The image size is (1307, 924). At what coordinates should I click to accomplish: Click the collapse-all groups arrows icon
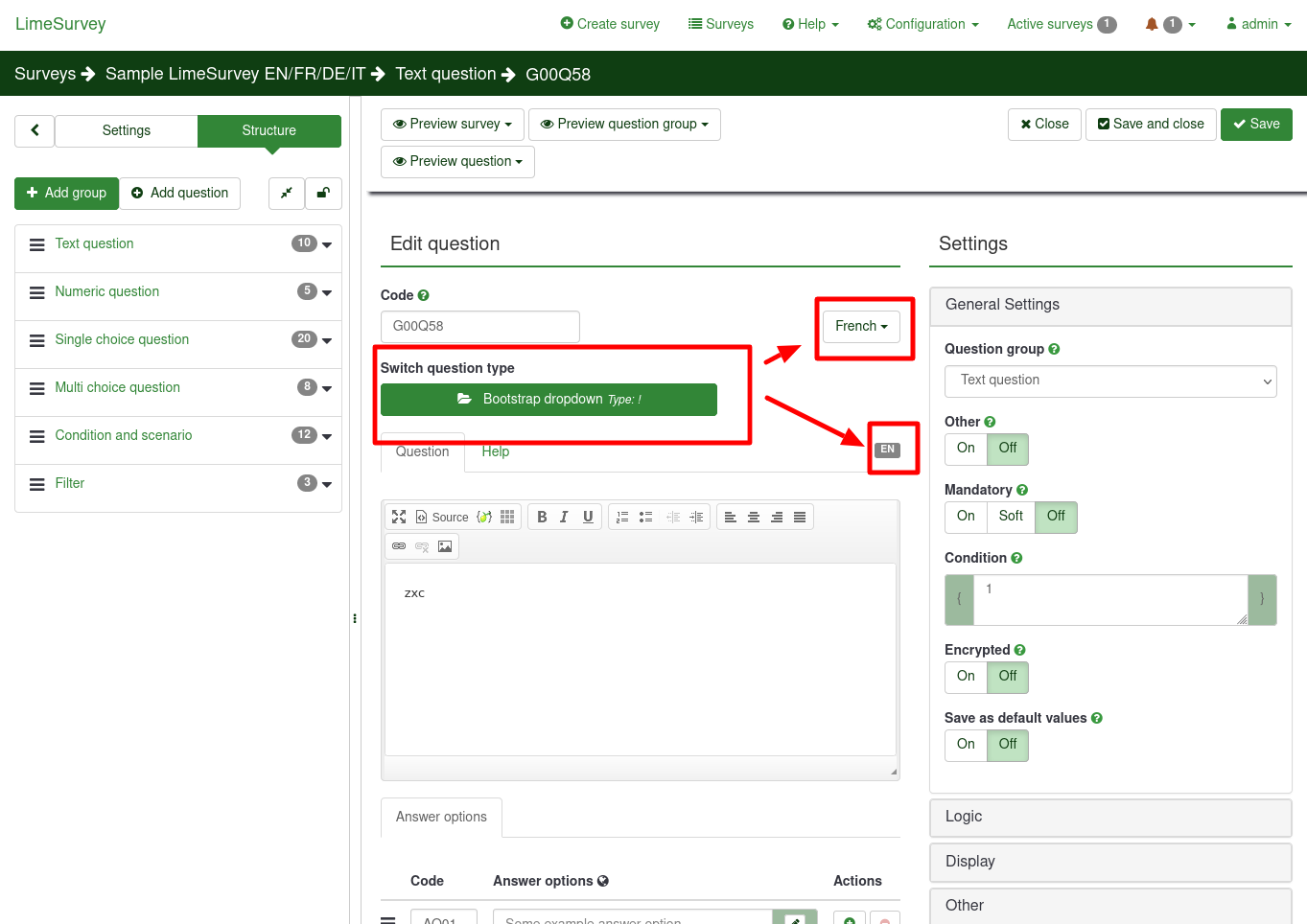coord(286,193)
